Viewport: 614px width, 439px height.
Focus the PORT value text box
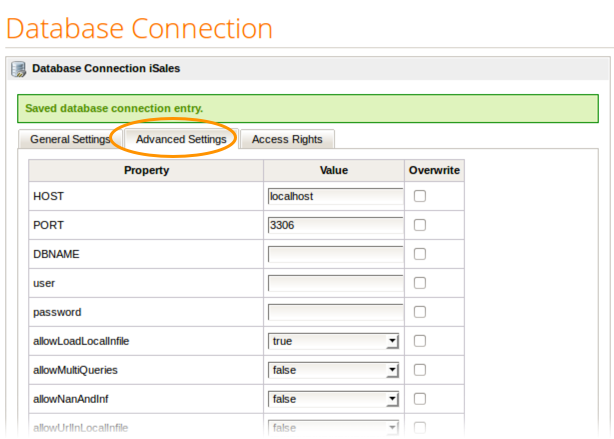335,225
